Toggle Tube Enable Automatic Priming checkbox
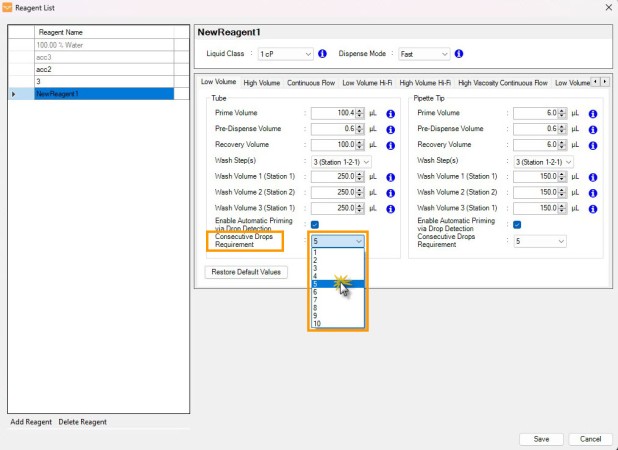Viewport: 618px width, 450px height. tap(315, 225)
